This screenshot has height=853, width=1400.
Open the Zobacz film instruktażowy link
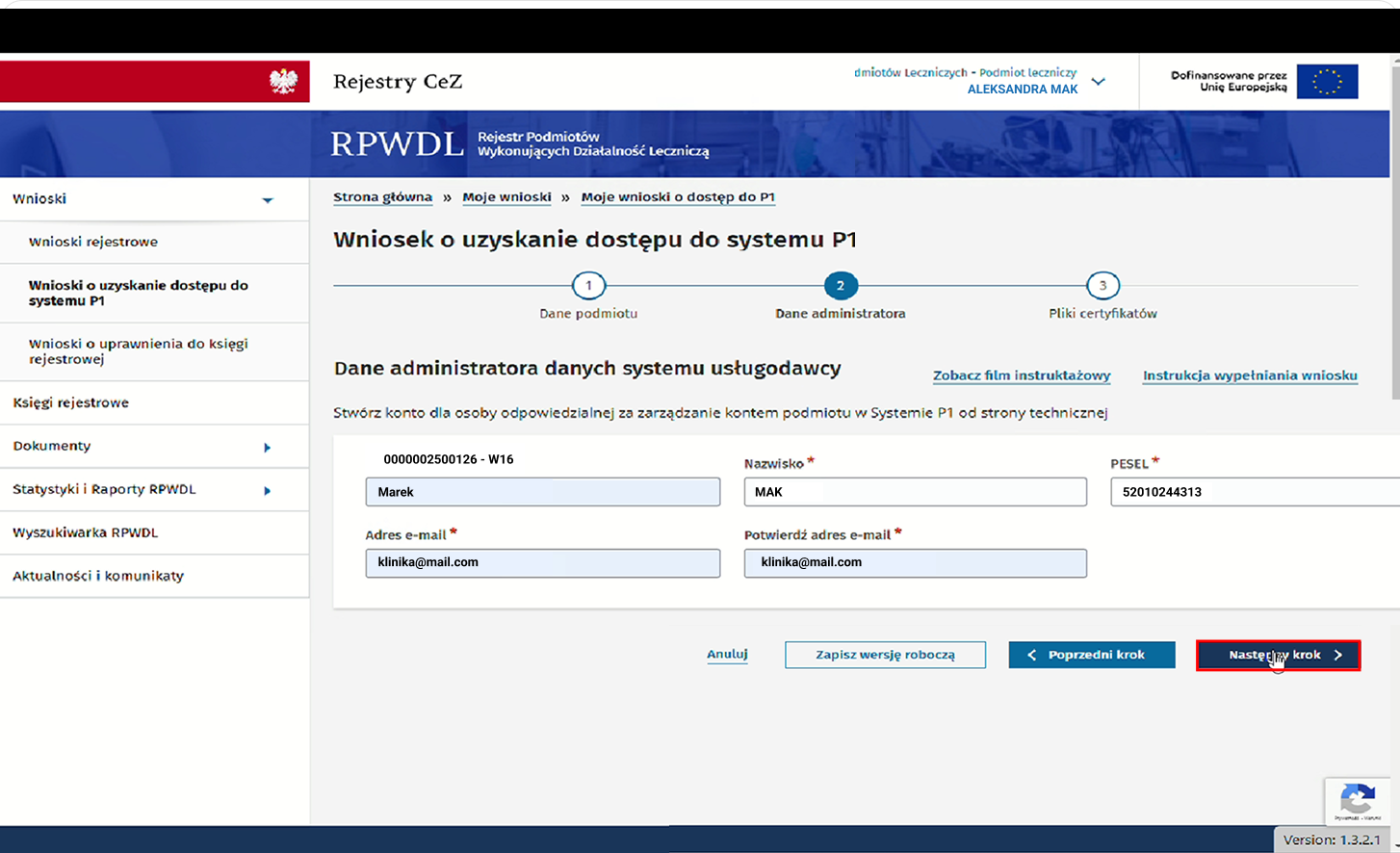1021,375
